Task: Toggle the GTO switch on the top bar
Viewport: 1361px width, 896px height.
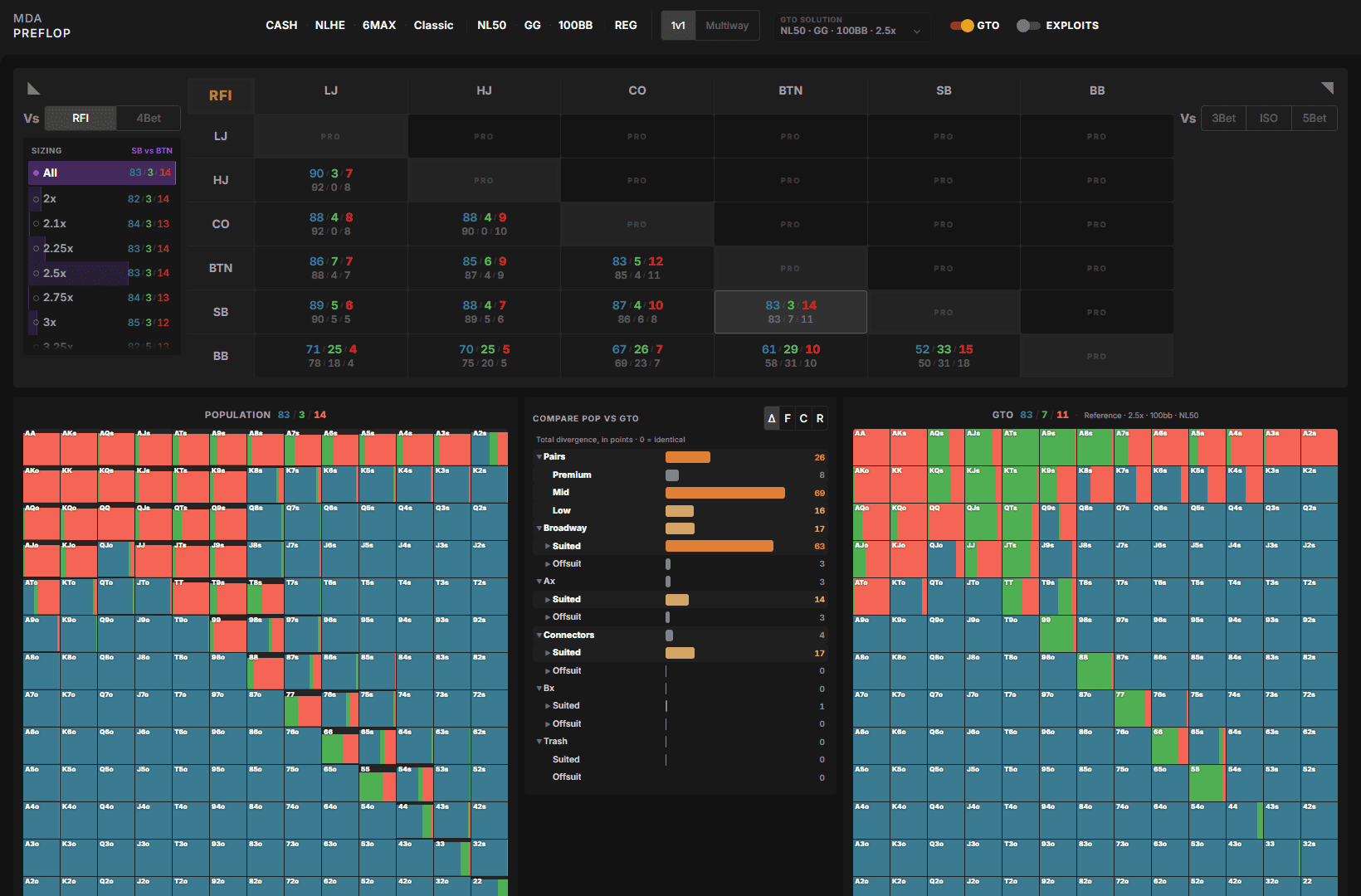Action: coord(962,26)
